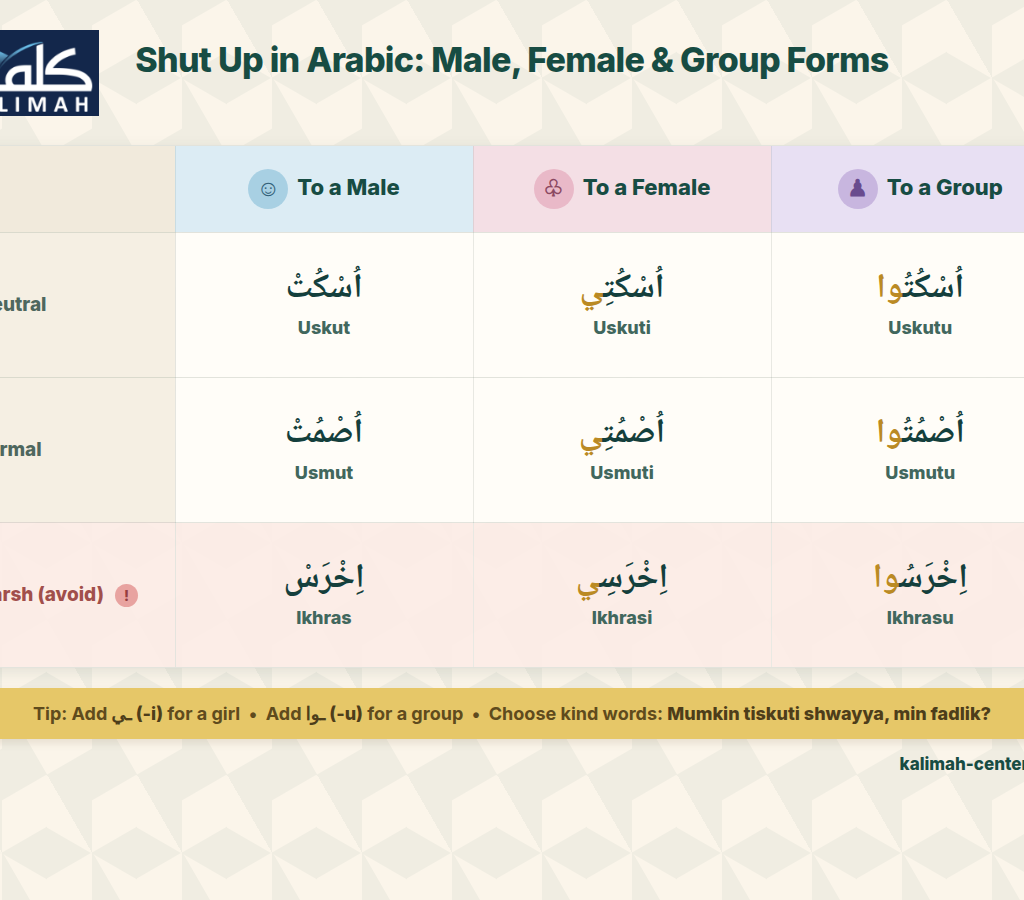This screenshot has width=1024, height=900.
Task: Click the Arabic word above Usmuti
Action: pos(622,432)
